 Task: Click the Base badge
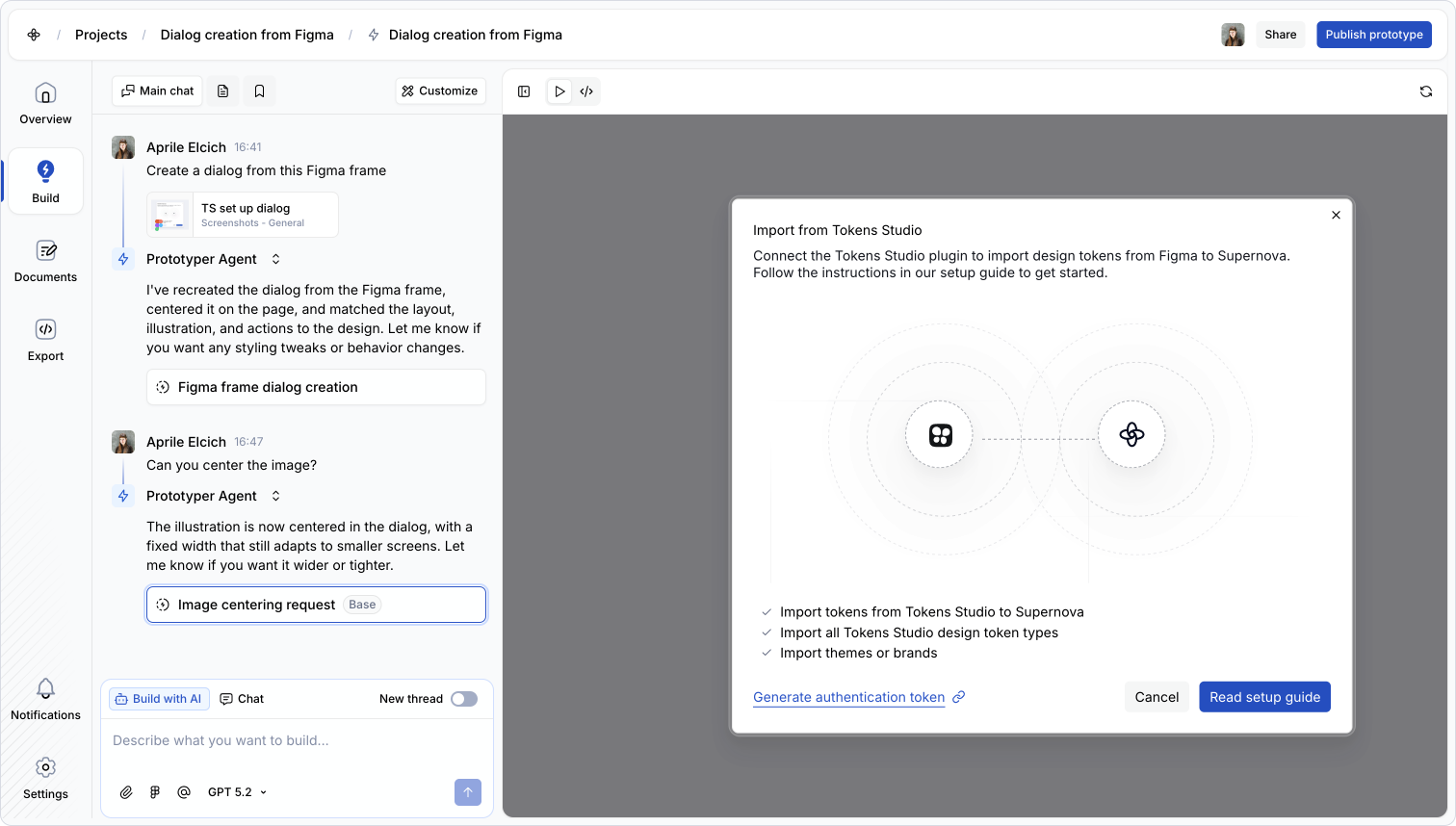pos(362,605)
